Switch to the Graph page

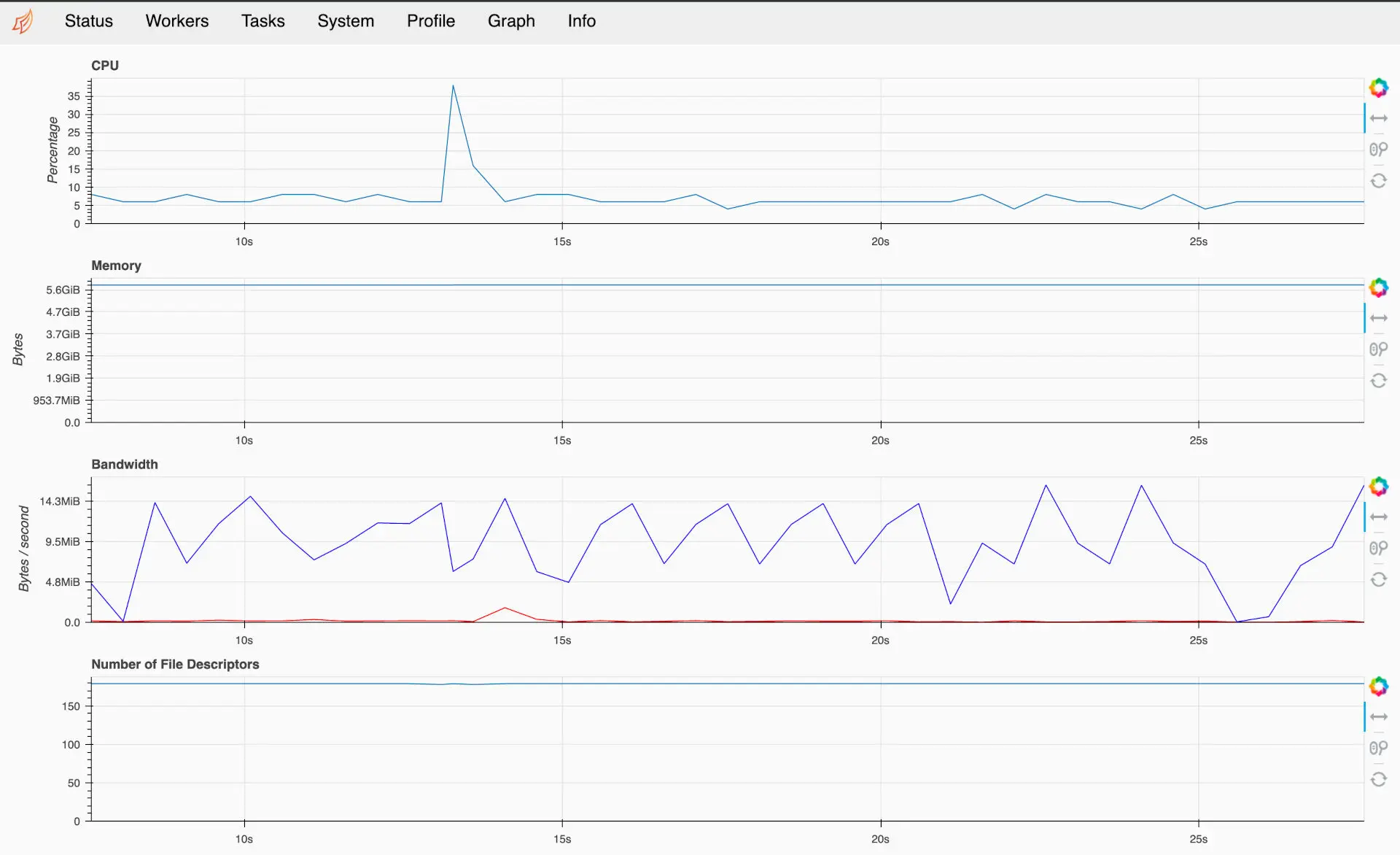click(510, 21)
